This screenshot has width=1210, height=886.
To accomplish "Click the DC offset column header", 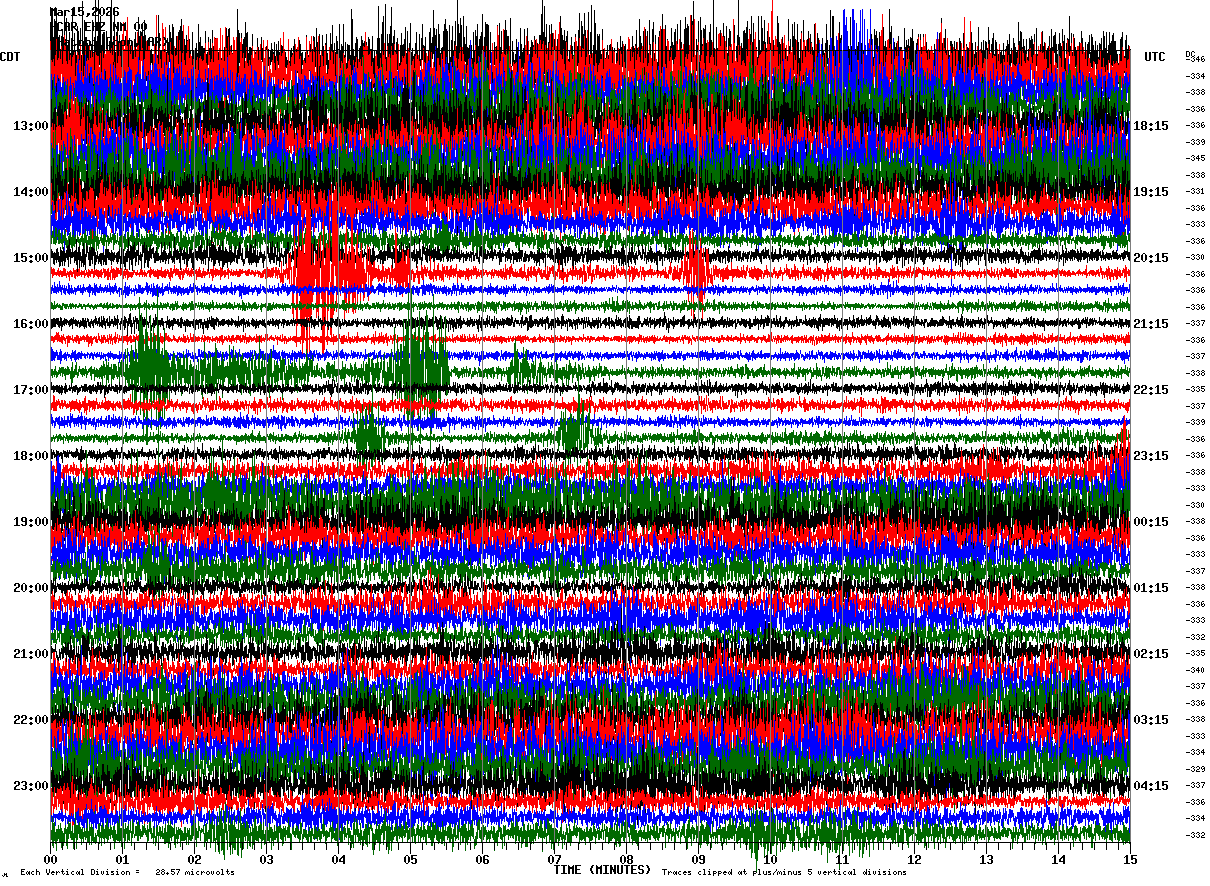I will coord(1190,54).
